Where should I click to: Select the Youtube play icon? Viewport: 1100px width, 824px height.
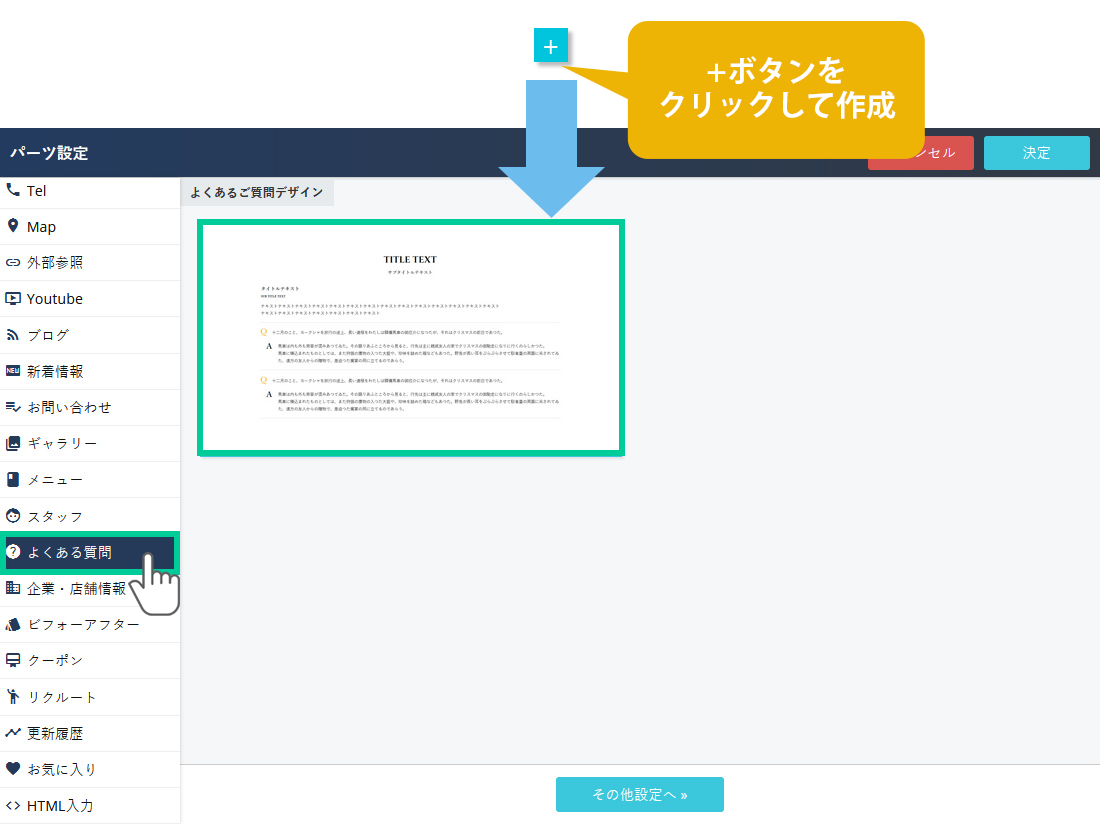13,298
